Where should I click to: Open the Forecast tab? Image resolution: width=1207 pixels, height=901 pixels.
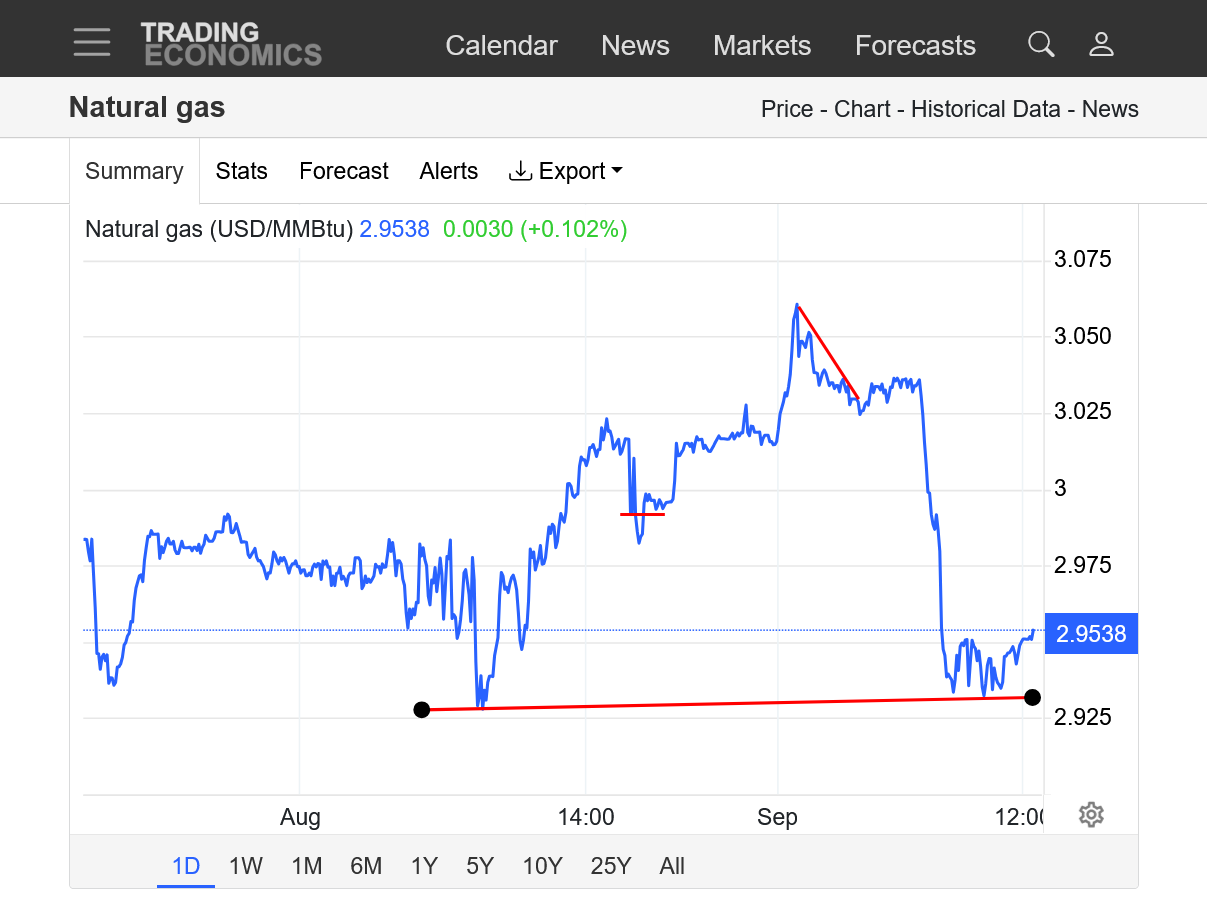(x=344, y=171)
